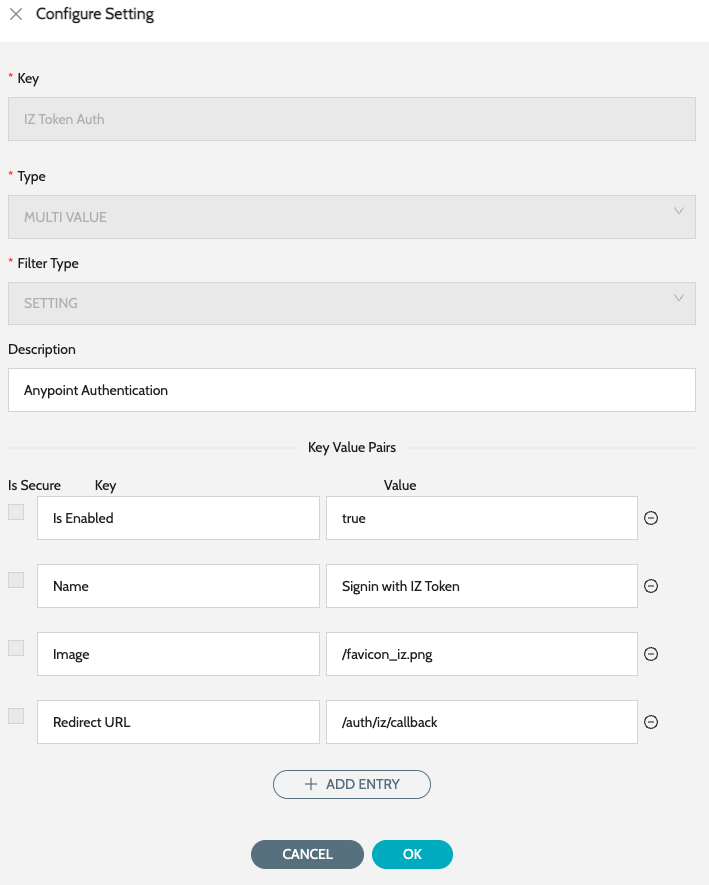Toggle Is Secure for Is Enabled row

tap(16, 512)
